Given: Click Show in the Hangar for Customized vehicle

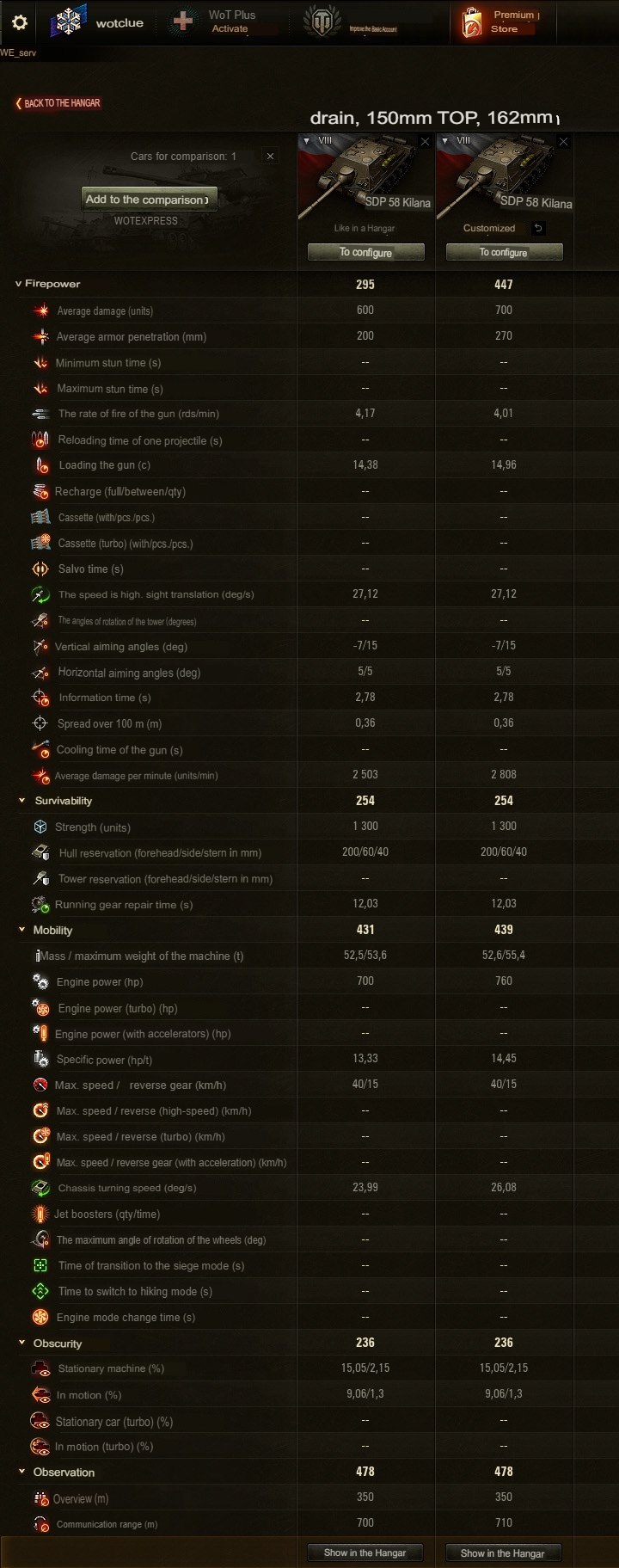Looking at the screenshot, I should pos(504,1553).
